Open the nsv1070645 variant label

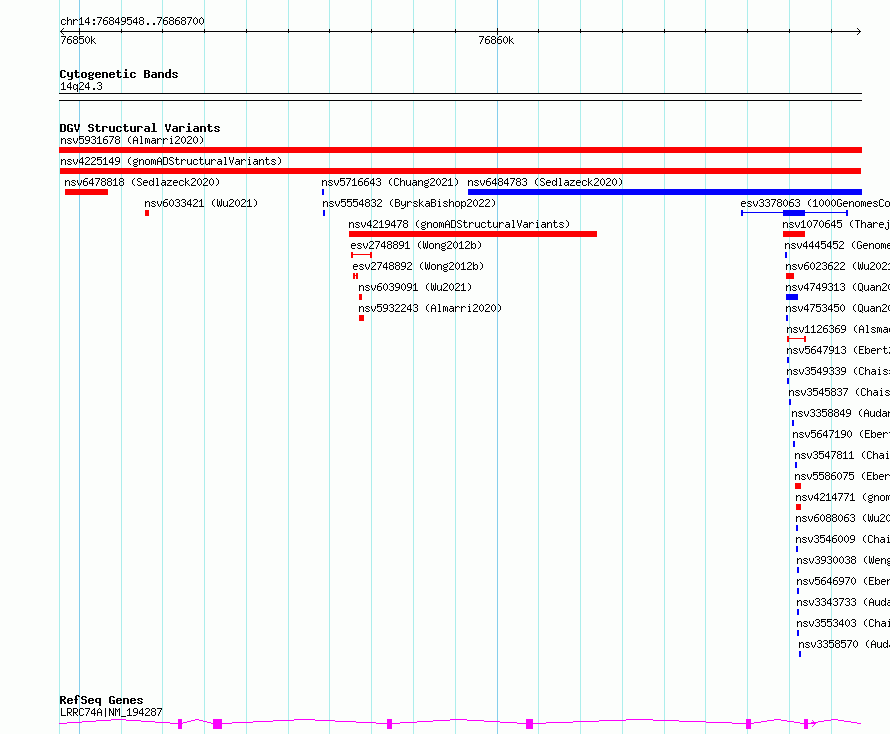(836, 224)
